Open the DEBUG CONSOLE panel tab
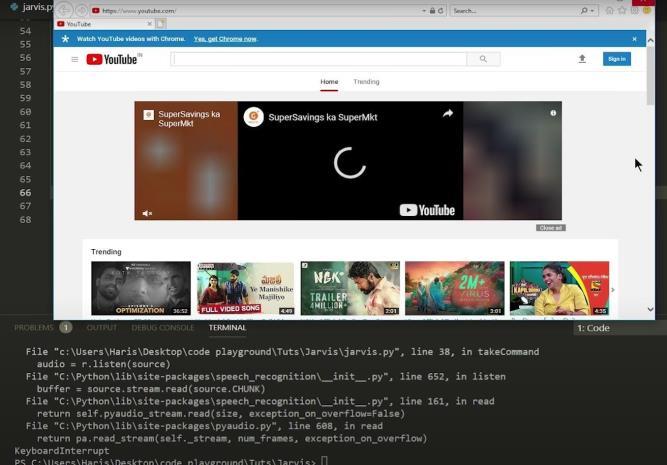Viewport: 667px width, 465px height. [x=162, y=328]
